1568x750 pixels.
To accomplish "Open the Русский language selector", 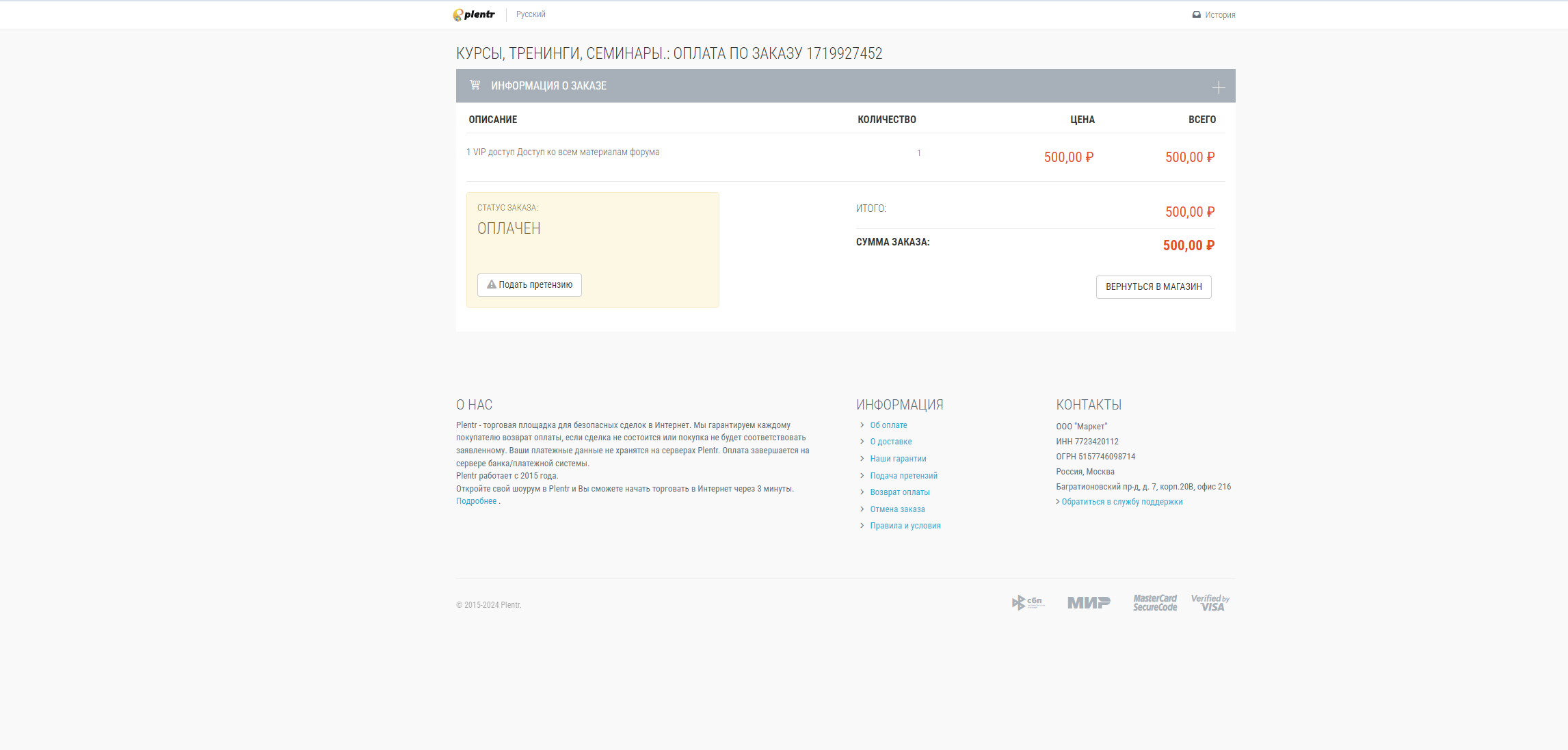I will (531, 14).
